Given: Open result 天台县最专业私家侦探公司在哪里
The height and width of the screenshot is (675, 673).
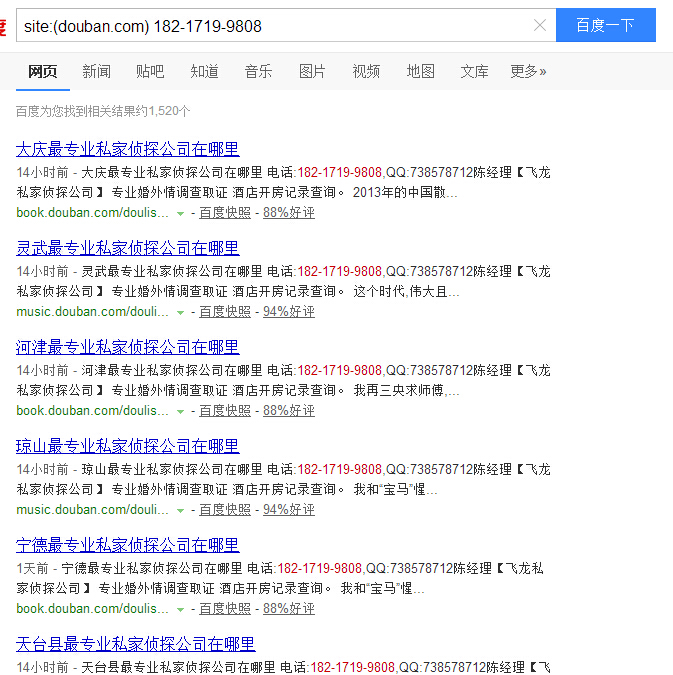Looking at the screenshot, I should [136, 644].
